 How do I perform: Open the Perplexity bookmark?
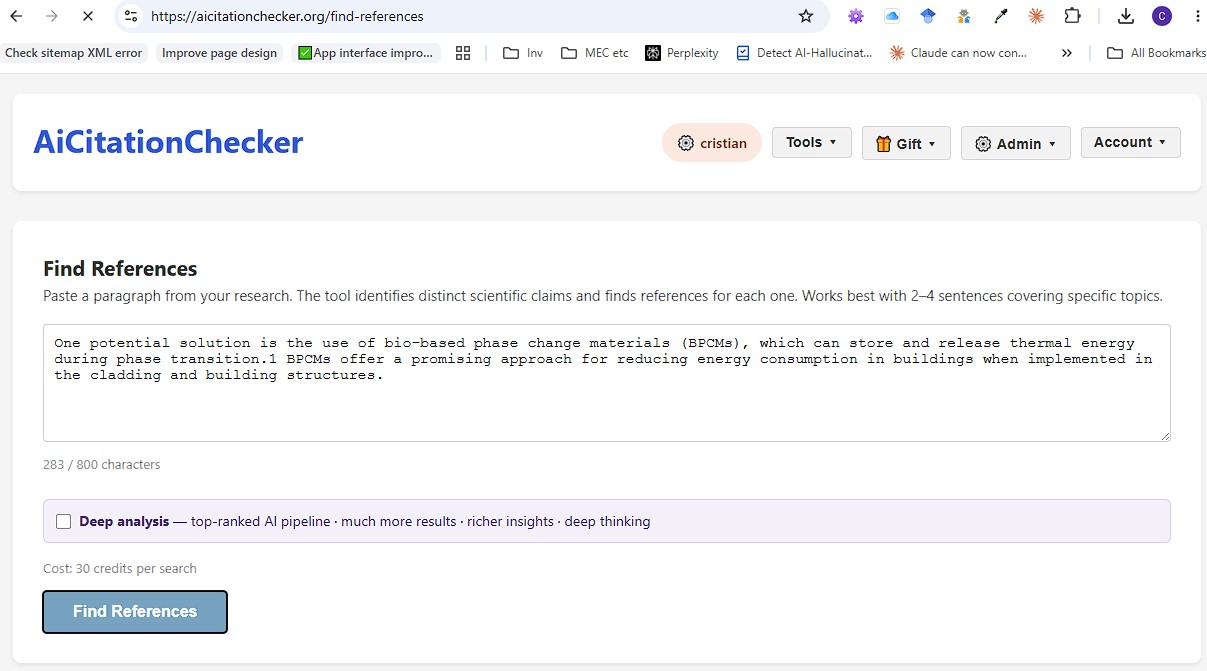pos(682,53)
